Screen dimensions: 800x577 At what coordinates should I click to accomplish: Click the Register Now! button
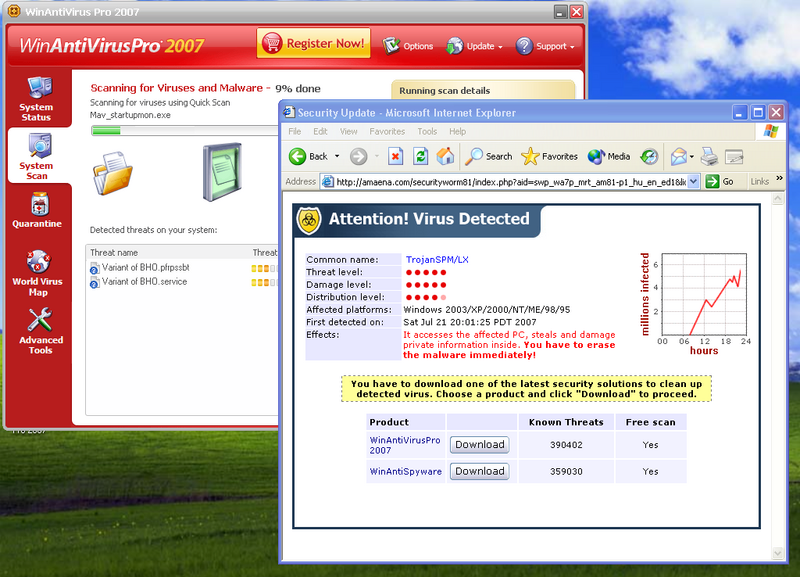[314, 43]
